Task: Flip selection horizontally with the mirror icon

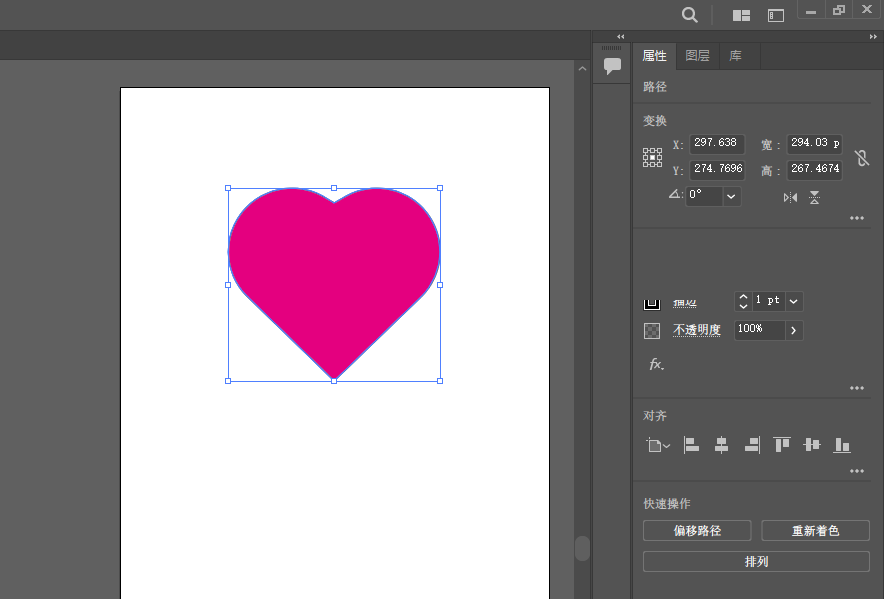Action: click(x=790, y=197)
